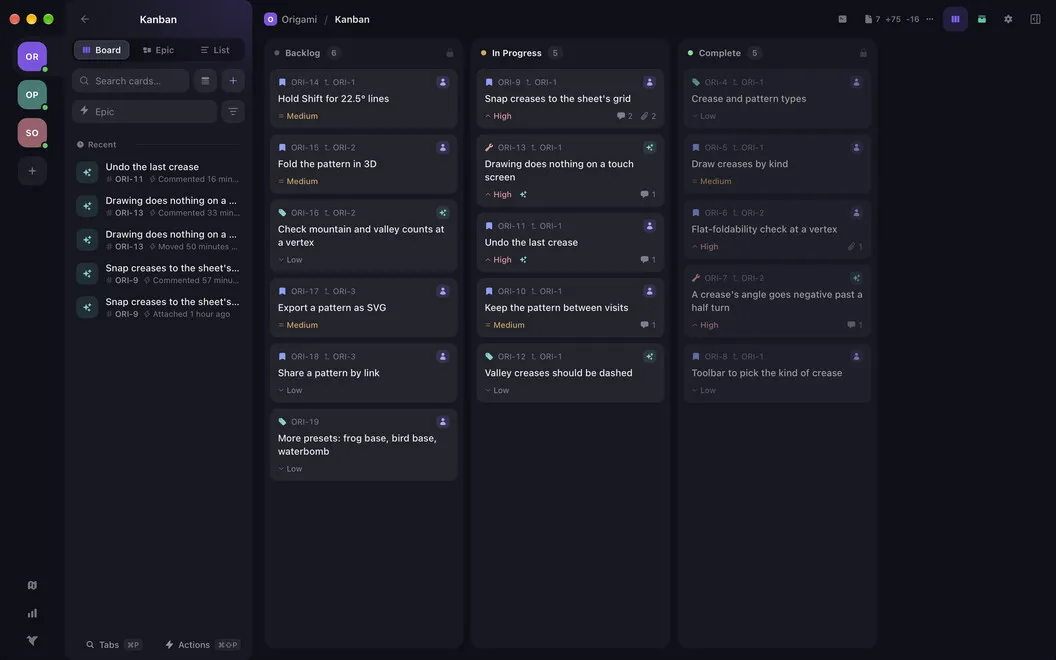Click the three-dot more menu in top bar
The width and height of the screenshot is (1056, 660).
[x=930, y=20]
